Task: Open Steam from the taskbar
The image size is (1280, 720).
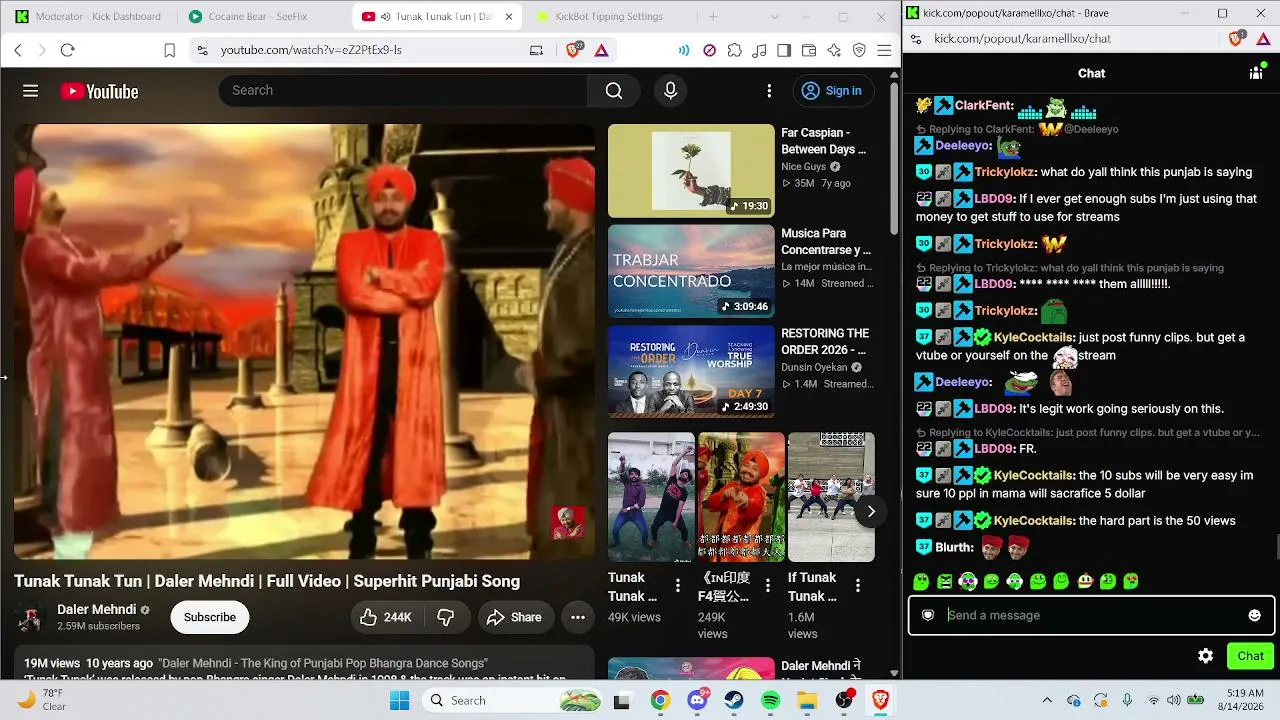Action: pos(734,701)
